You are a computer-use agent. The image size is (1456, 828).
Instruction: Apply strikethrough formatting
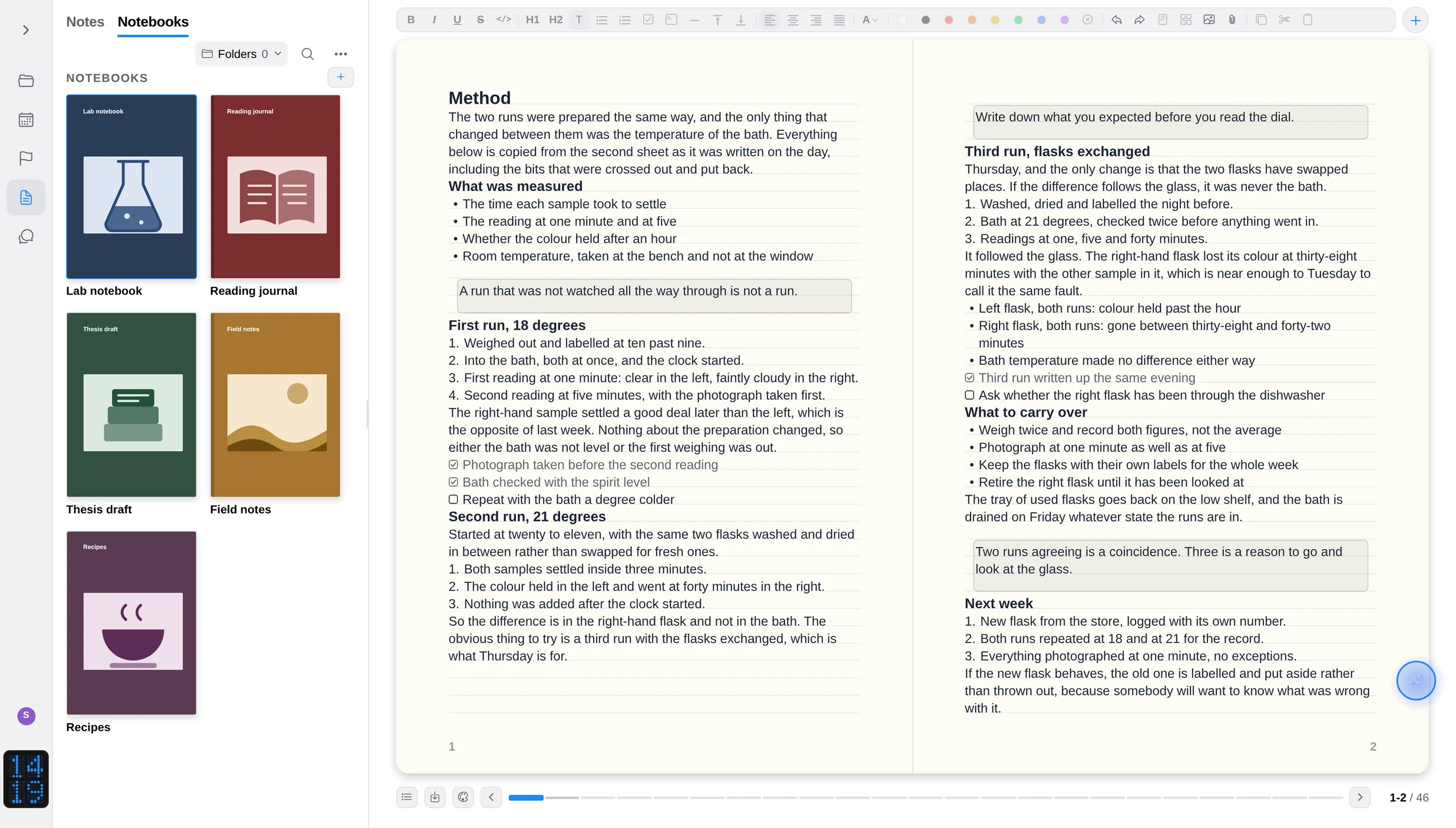pos(480,19)
